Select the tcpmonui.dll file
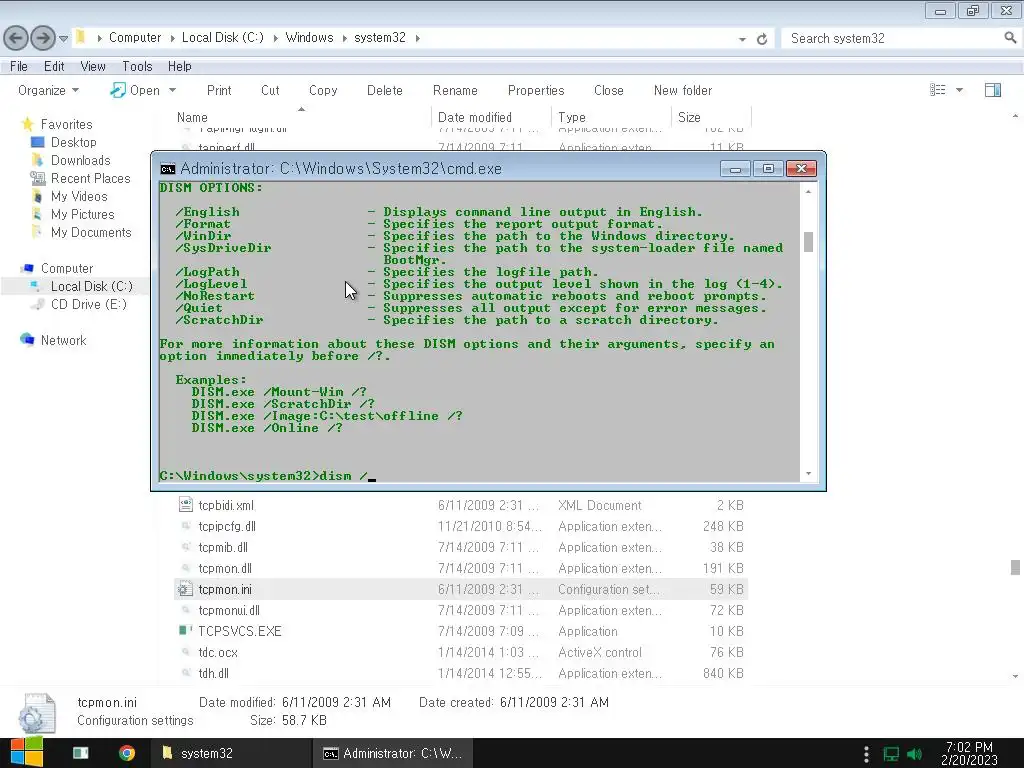Screen dimensions: 1024x768 click(229, 610)
